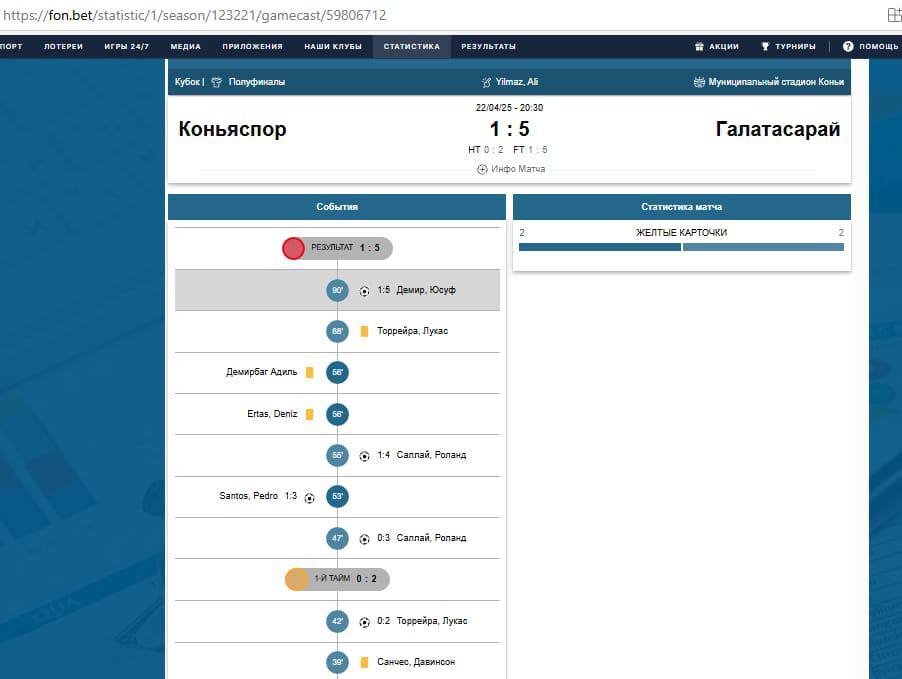Open the Коньяспор team name

point(232,129)
